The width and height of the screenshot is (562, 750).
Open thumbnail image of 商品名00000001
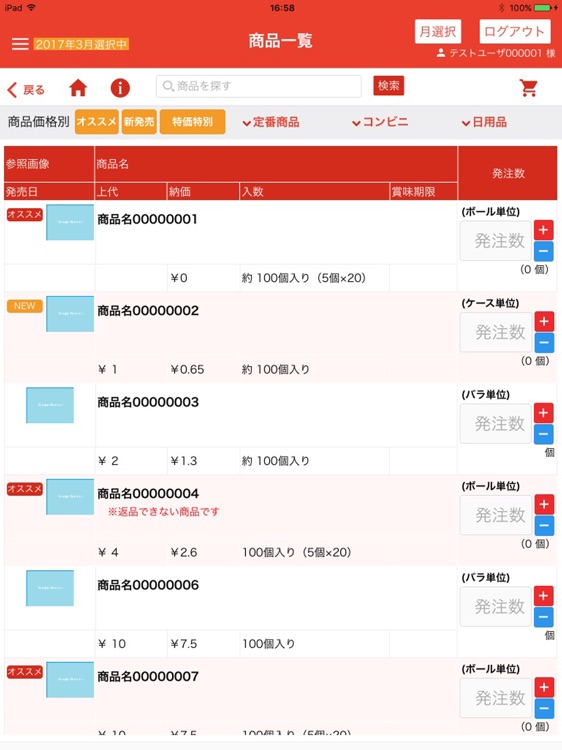70,222
